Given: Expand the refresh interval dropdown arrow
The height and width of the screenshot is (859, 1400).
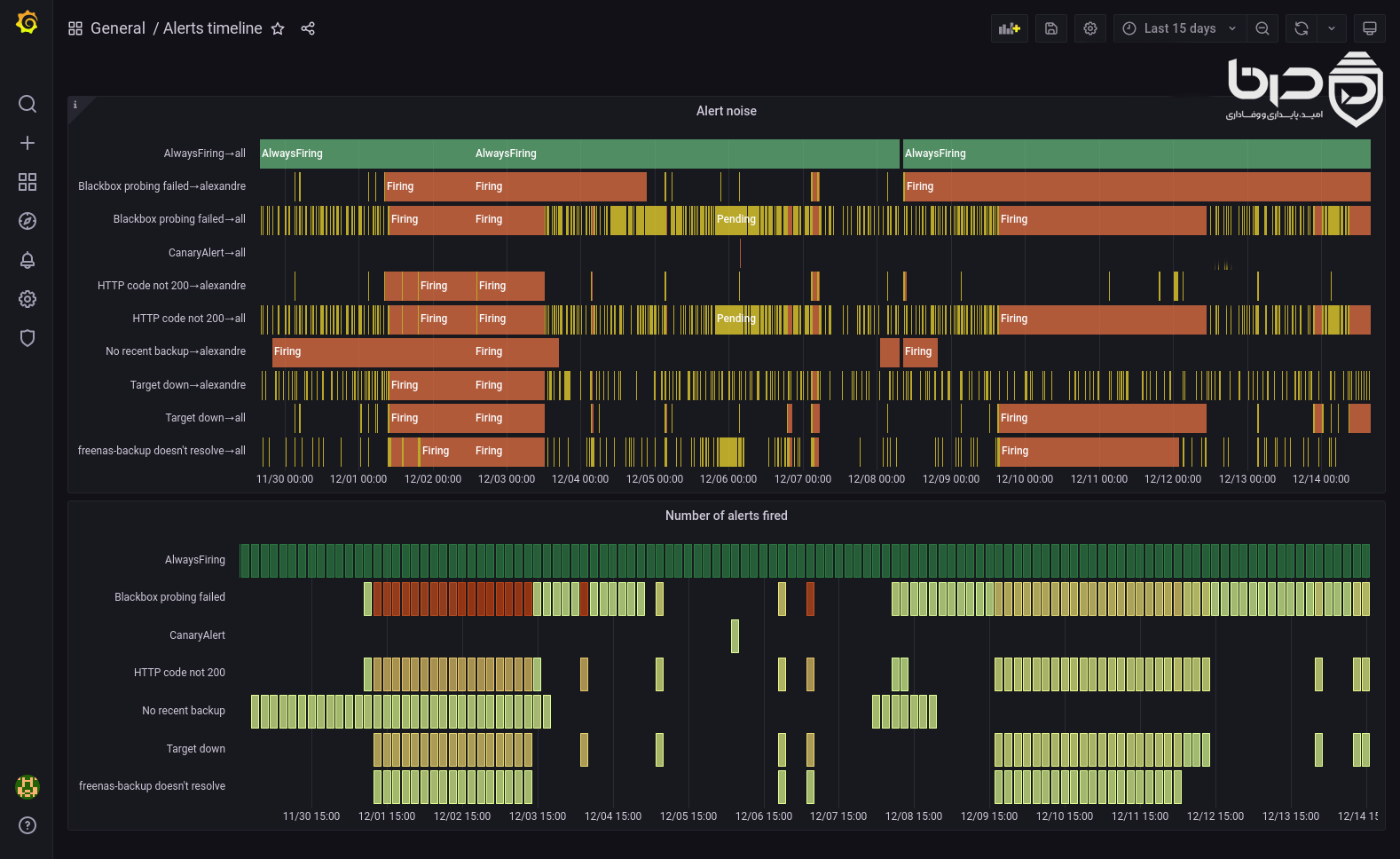Looking at the screenshot, I should pyautogui.click(x=1332, y=28).
